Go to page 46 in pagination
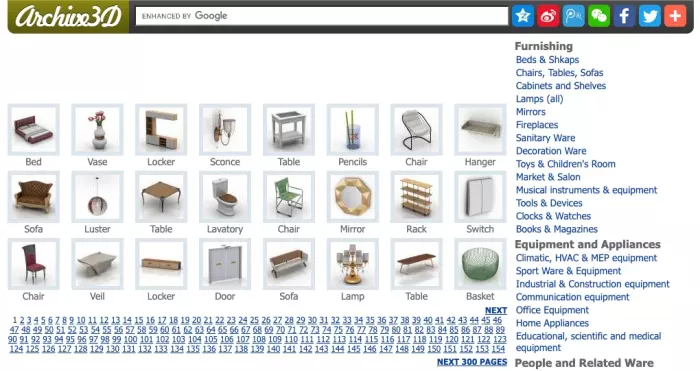Screen dimensions: 700x371 (x=497, y=320)
